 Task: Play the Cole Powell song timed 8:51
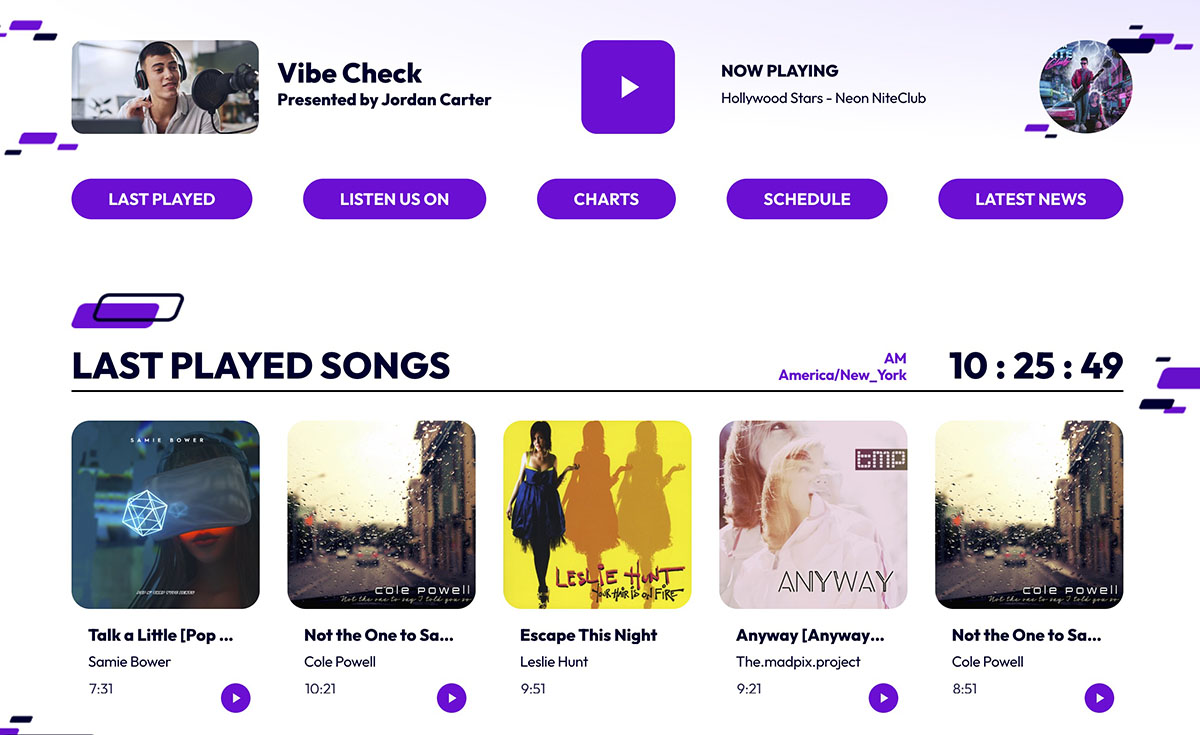[1099, 698]
